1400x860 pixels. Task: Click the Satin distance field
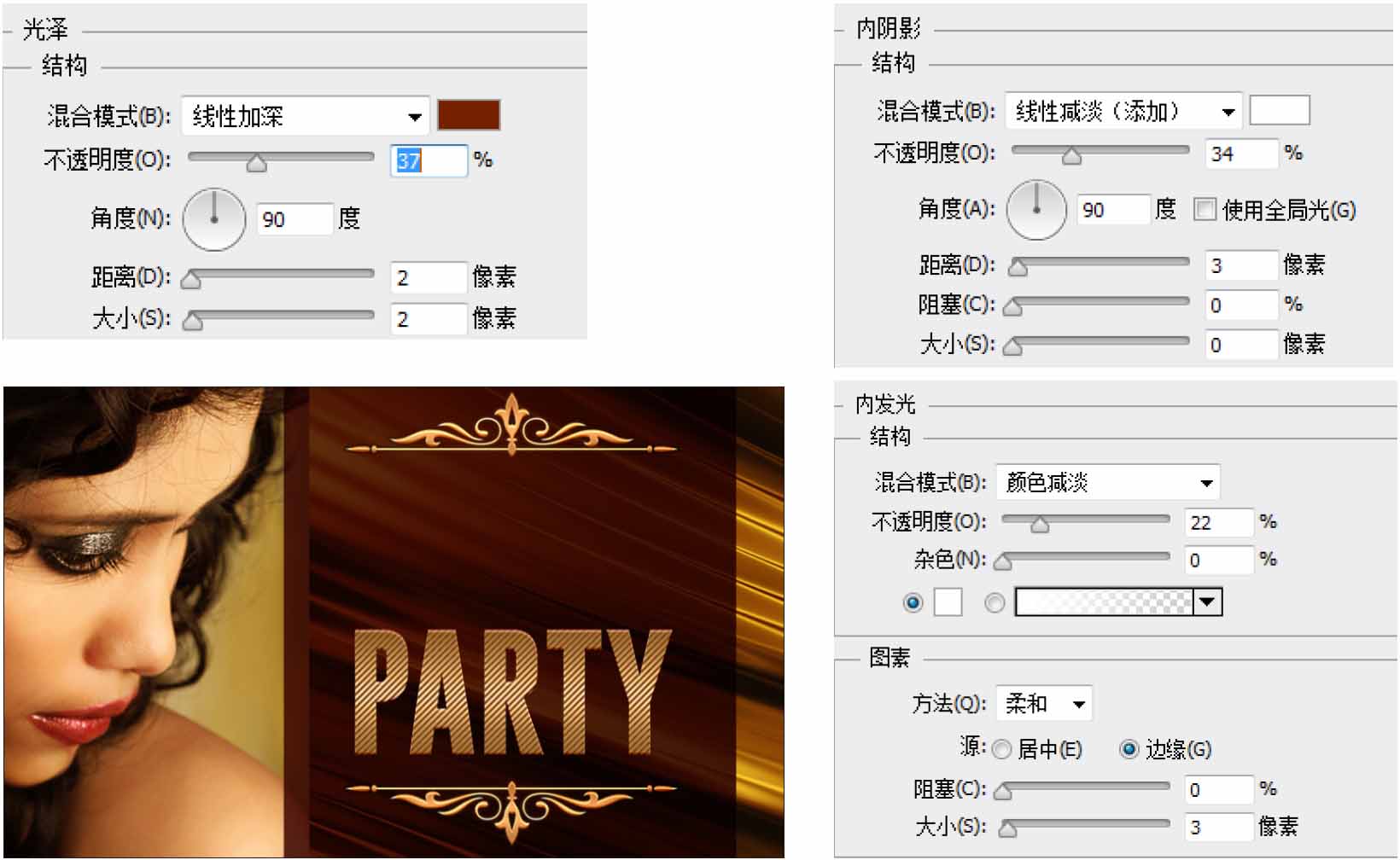429,277
